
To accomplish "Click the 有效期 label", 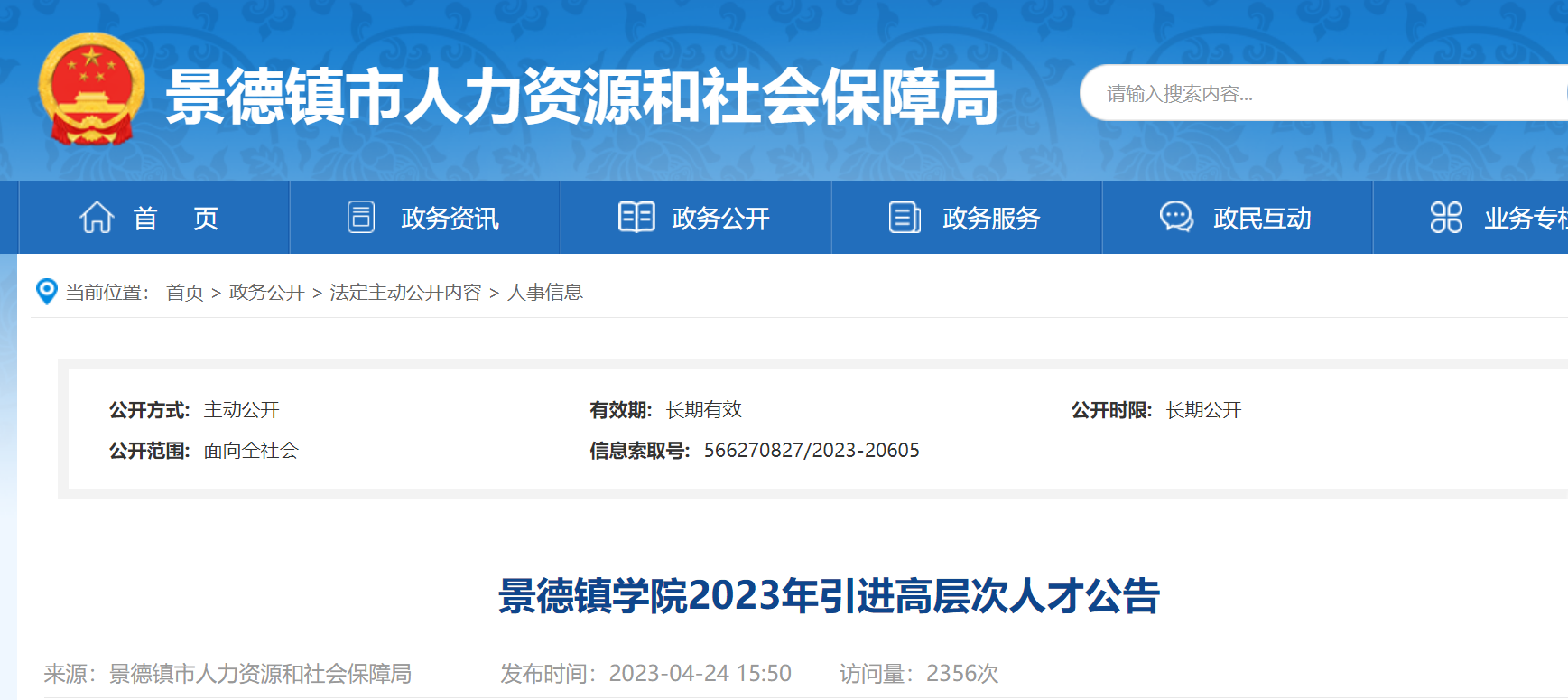I will tap(621, 410).
